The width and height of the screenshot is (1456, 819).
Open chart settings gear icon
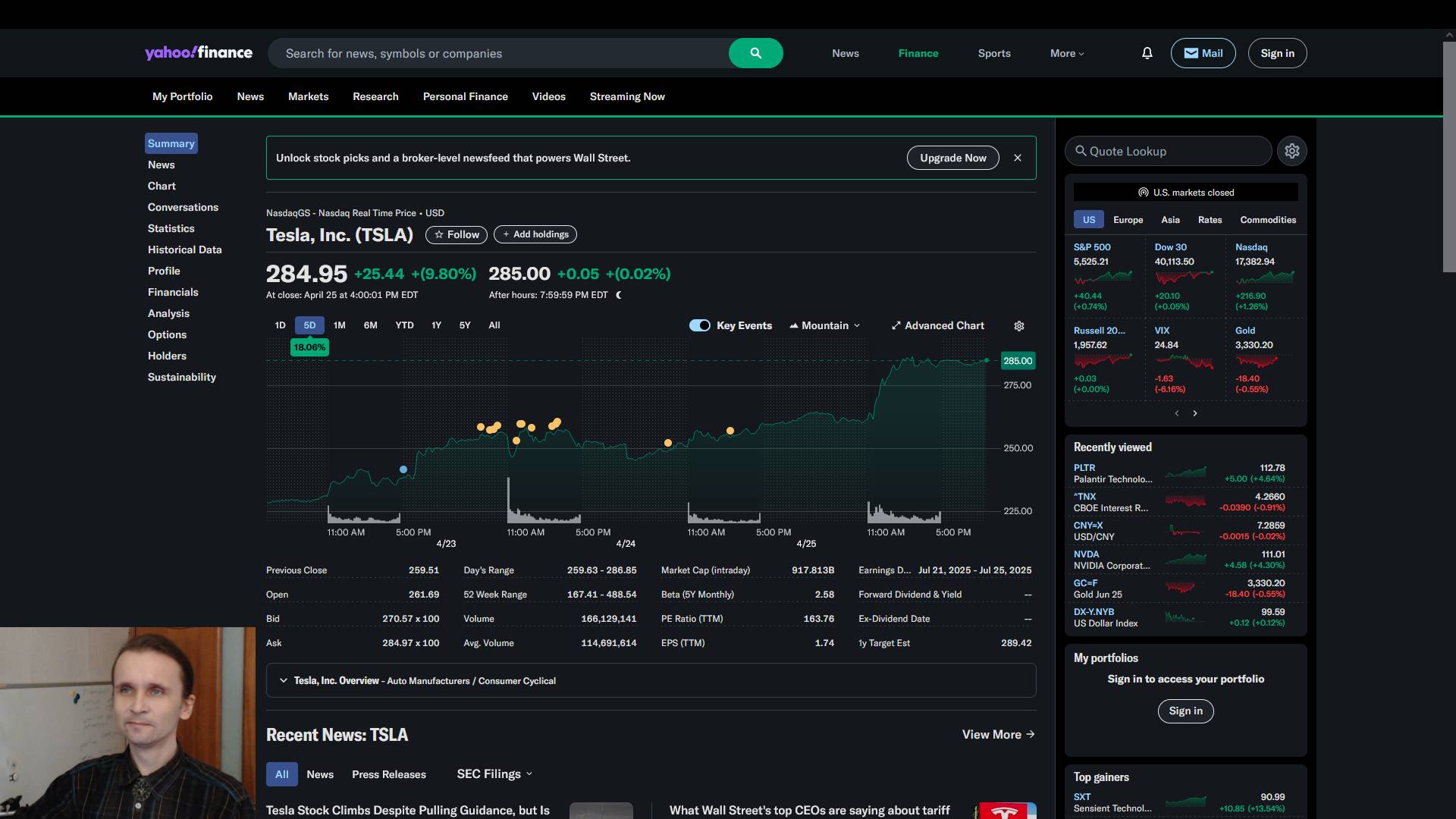coord(1019,326)
